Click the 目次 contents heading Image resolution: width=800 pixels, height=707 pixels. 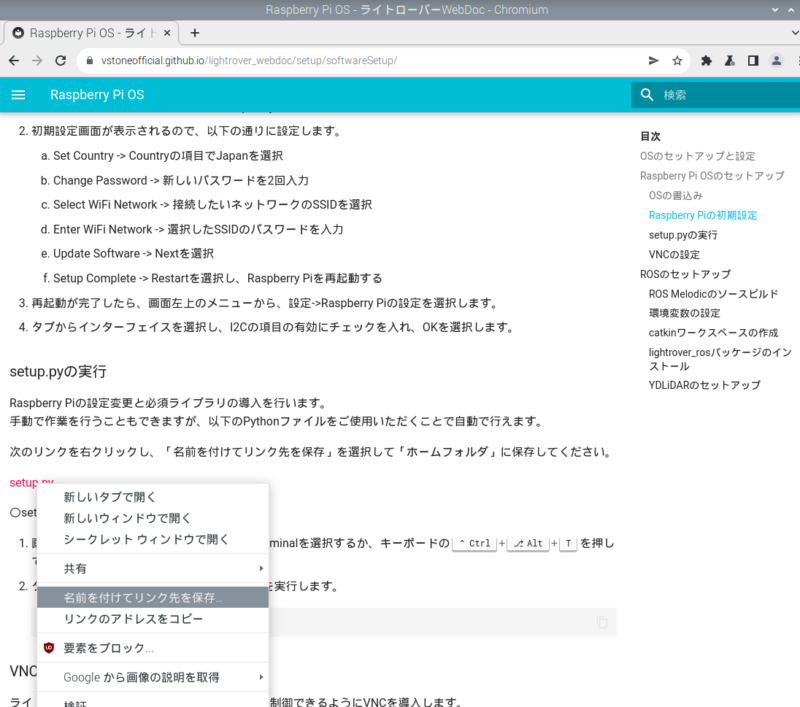(650, 136)
